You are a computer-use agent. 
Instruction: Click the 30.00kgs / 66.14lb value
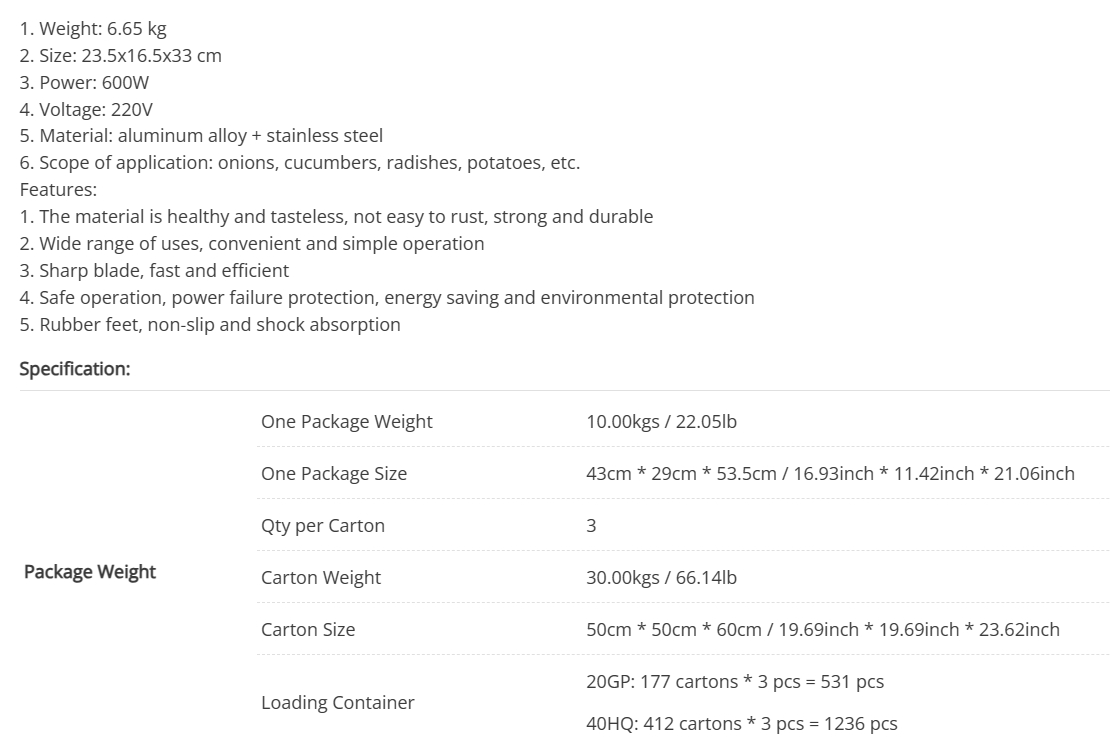(x=661, y=577)
